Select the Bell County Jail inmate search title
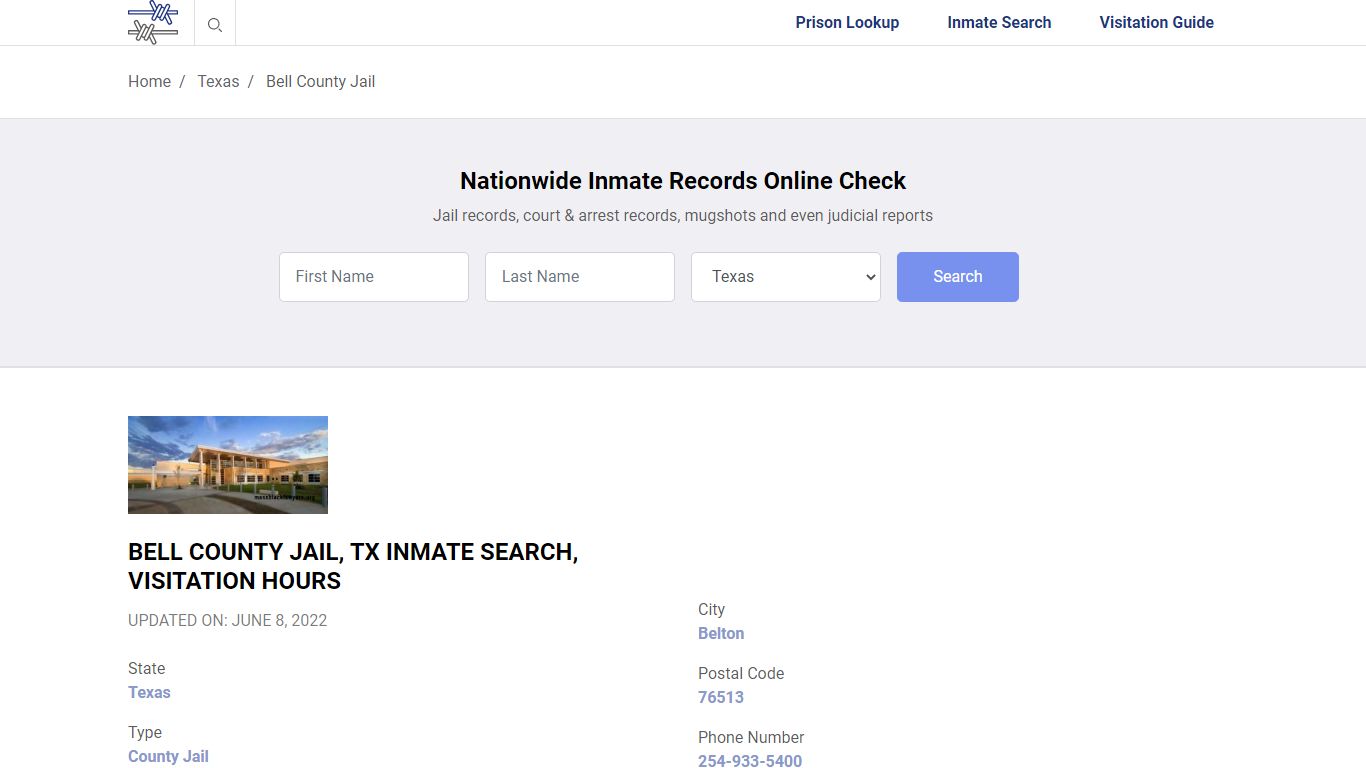This screenshot has width=1366, height=768. click(353, 566)
